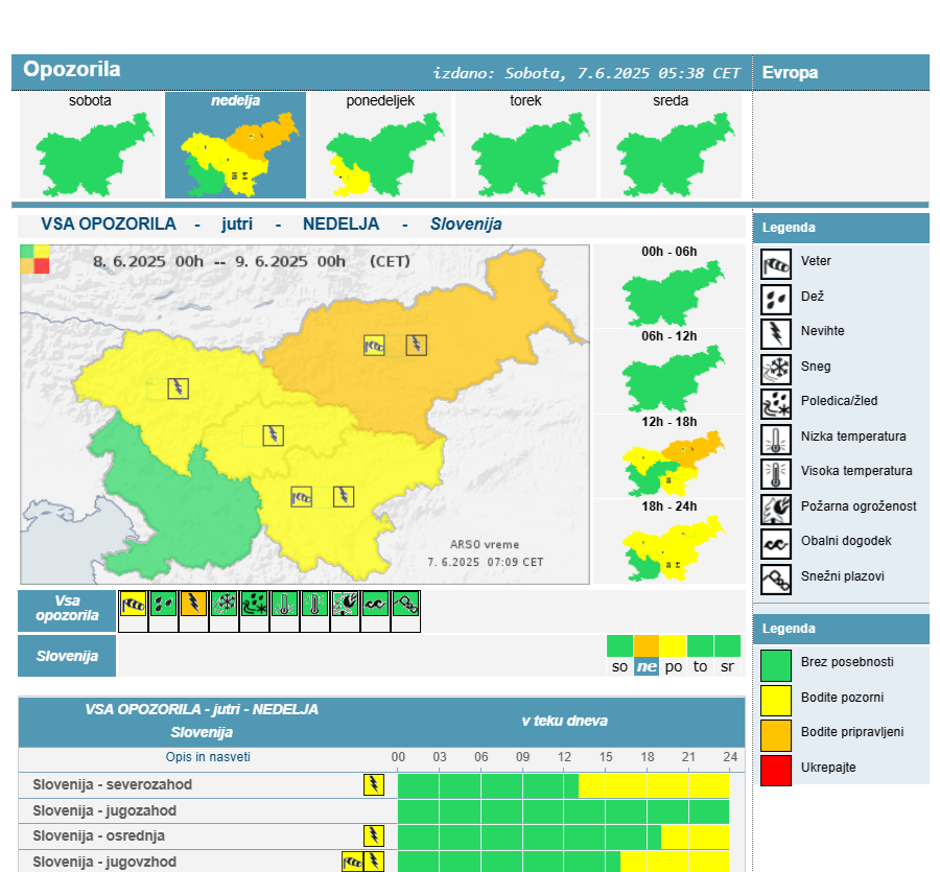Select the rain warning filter icon
This screenshot has height=872, width=940.
point(163,604)
